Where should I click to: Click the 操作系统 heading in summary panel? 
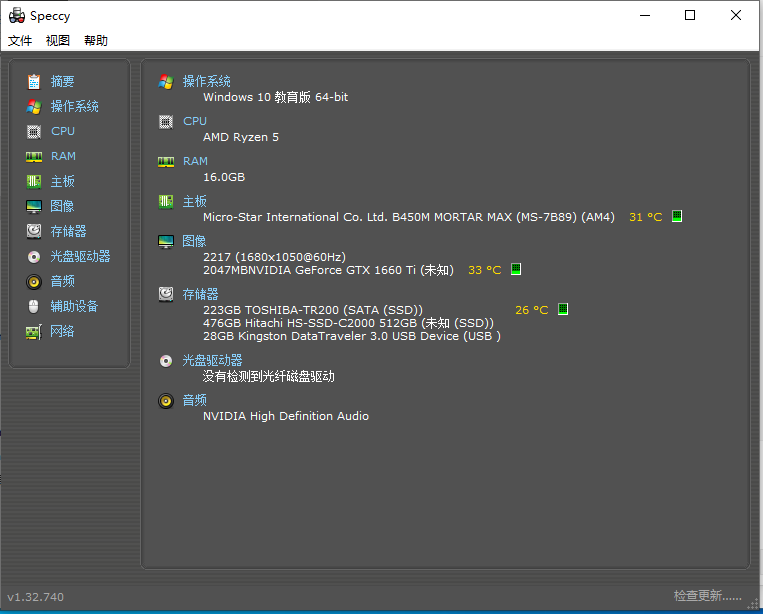coord(206,81)
